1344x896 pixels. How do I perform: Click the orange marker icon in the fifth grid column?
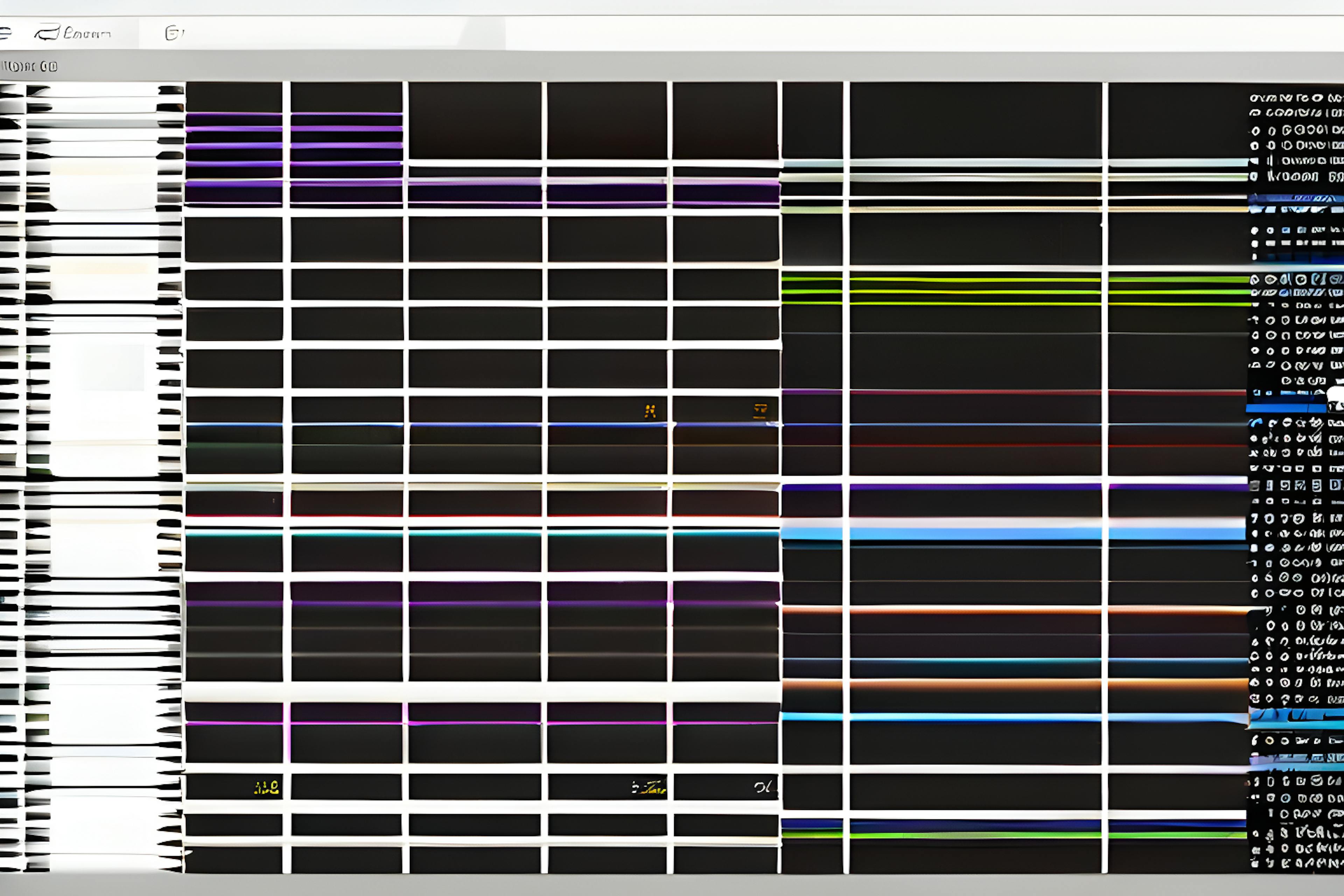tap(759, 411)
